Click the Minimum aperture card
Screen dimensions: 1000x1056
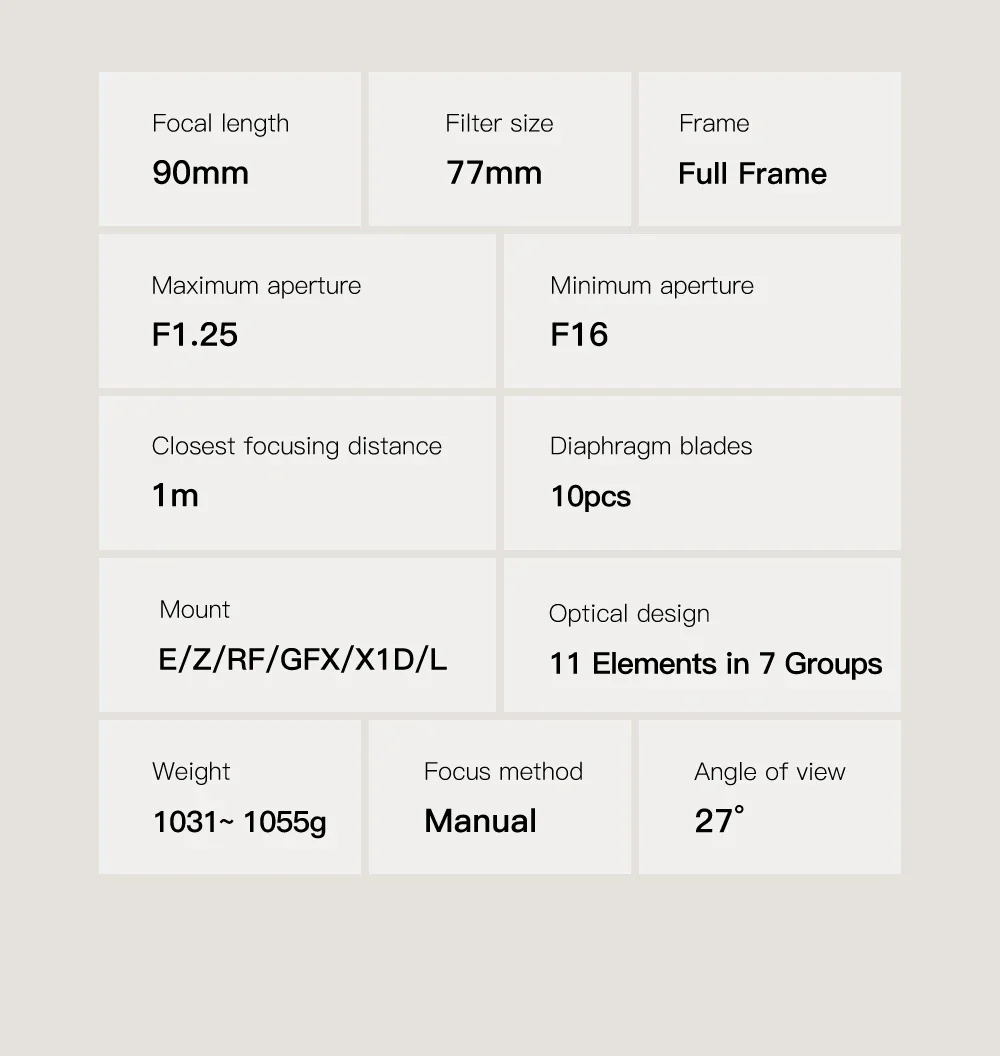click(702, 311)
